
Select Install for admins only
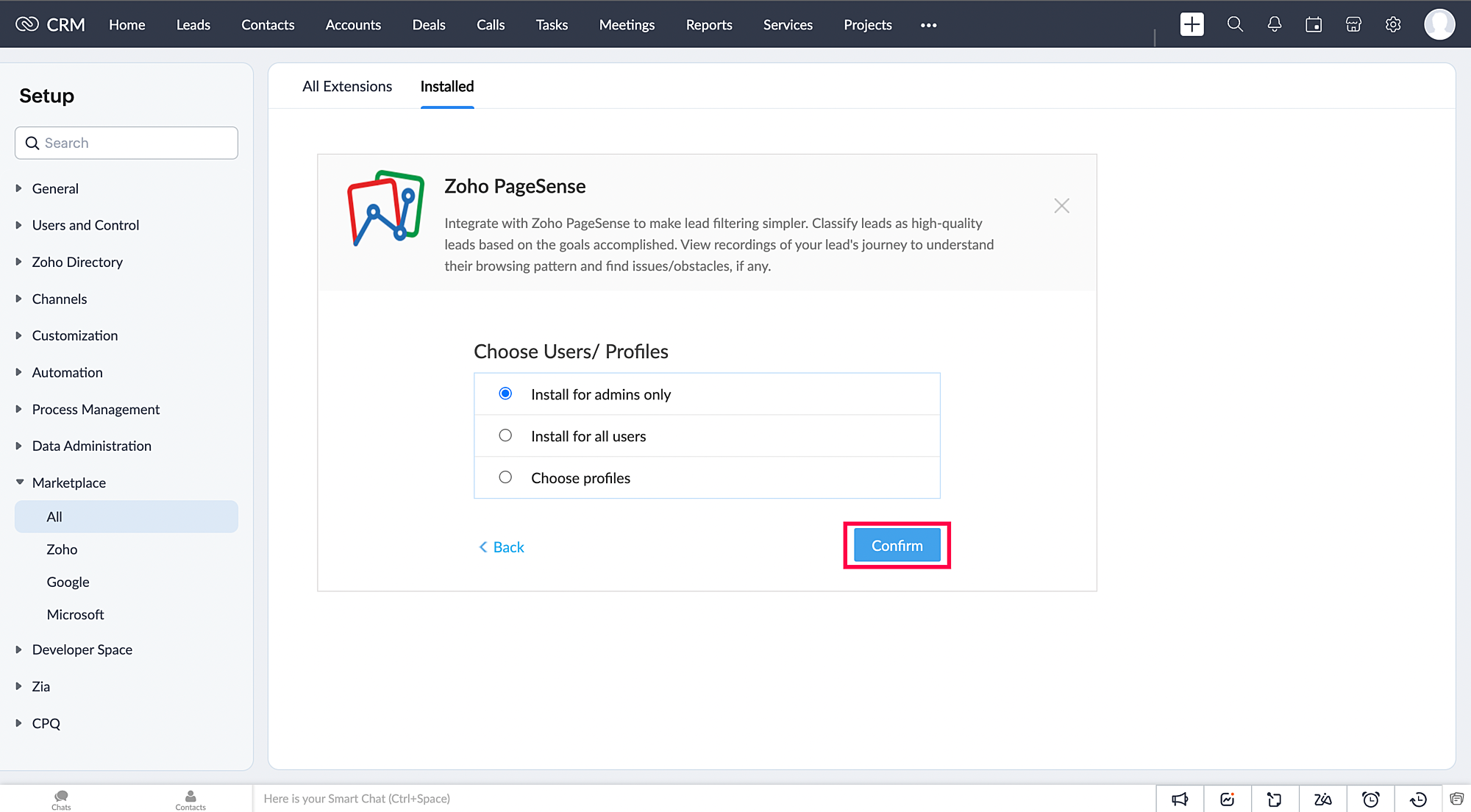tap(505, 393)
